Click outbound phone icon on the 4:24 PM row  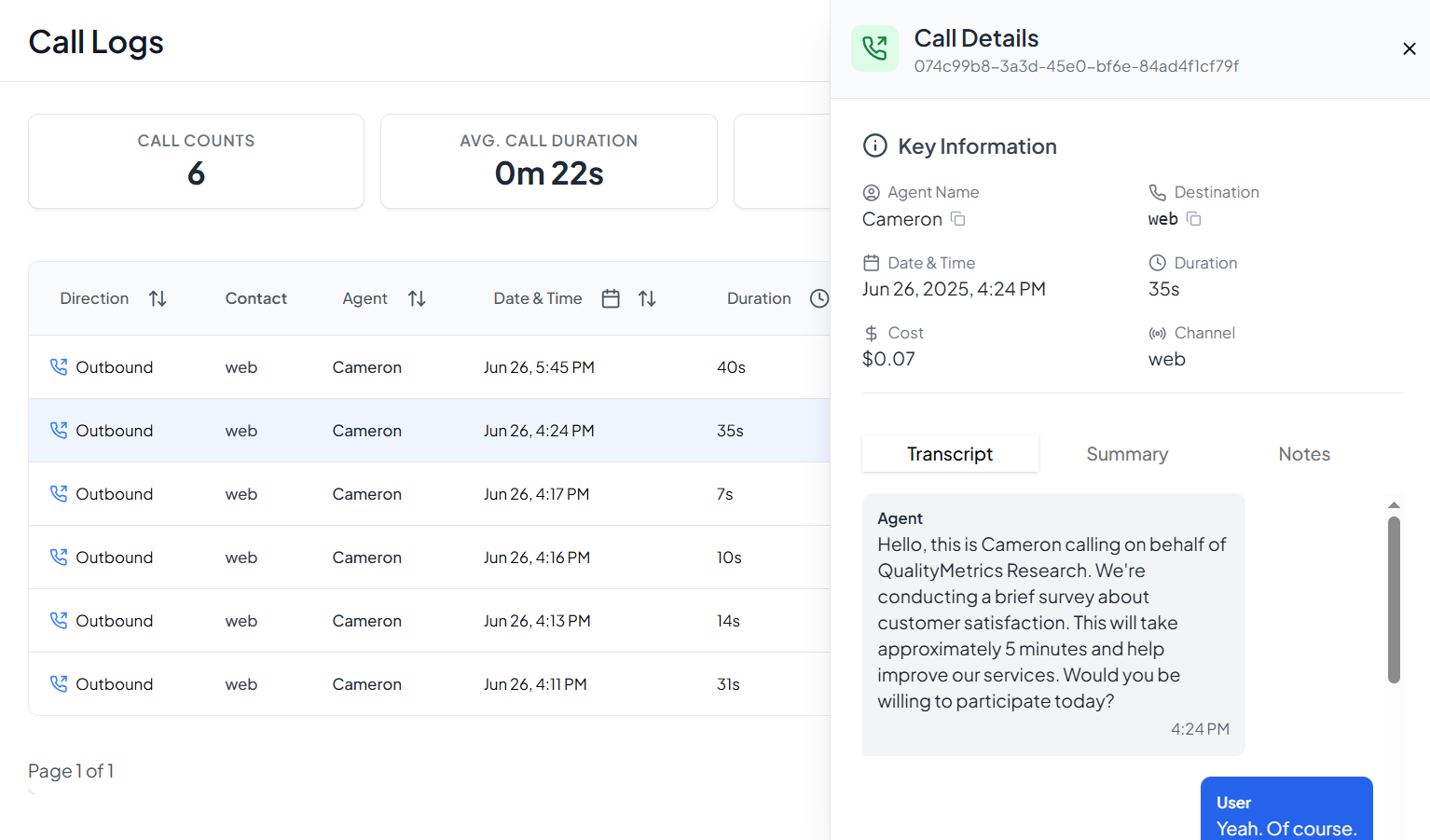[x=59, y=431]
